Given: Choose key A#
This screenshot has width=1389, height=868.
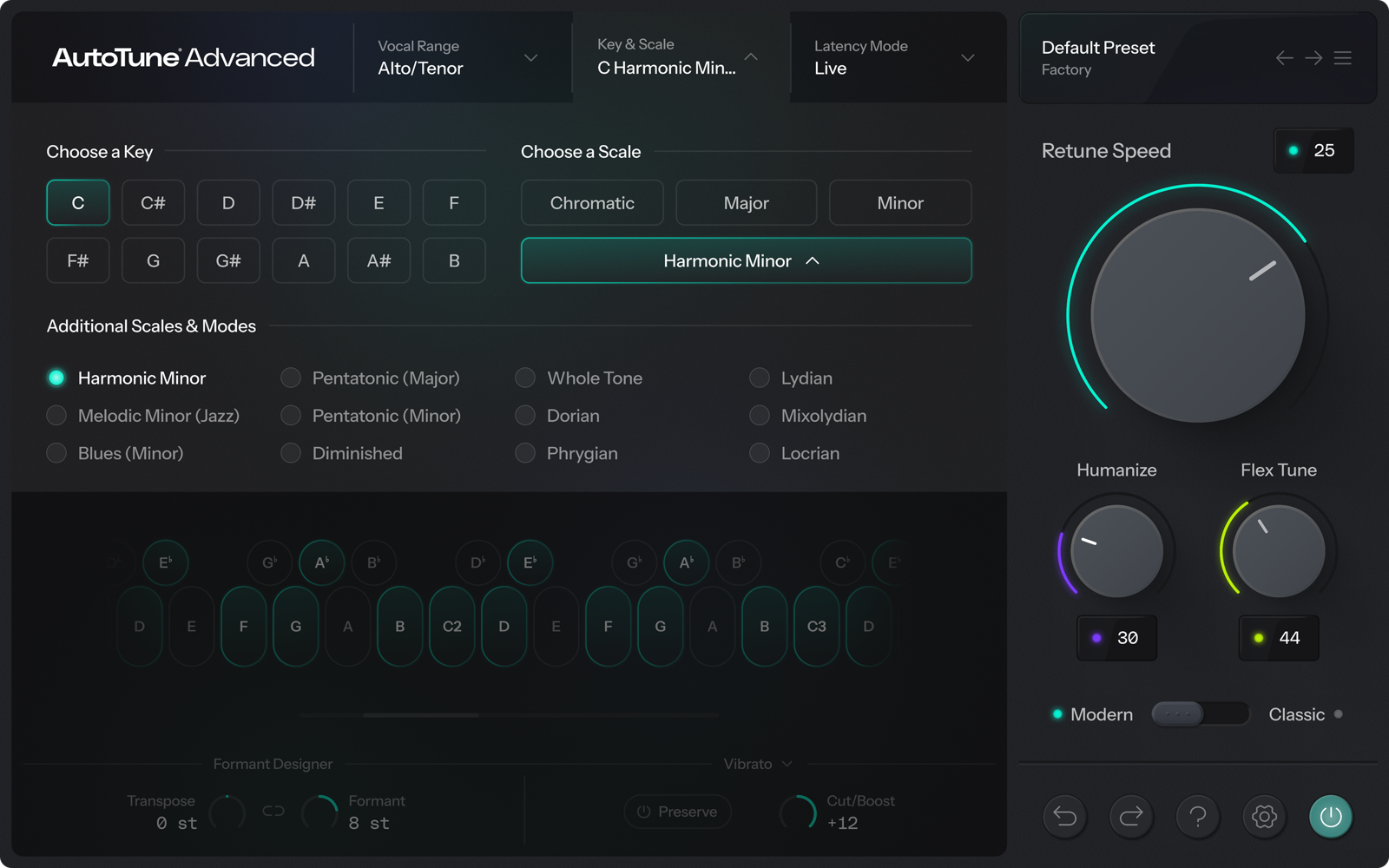Looking at the screenshot, I should (379, 260).
